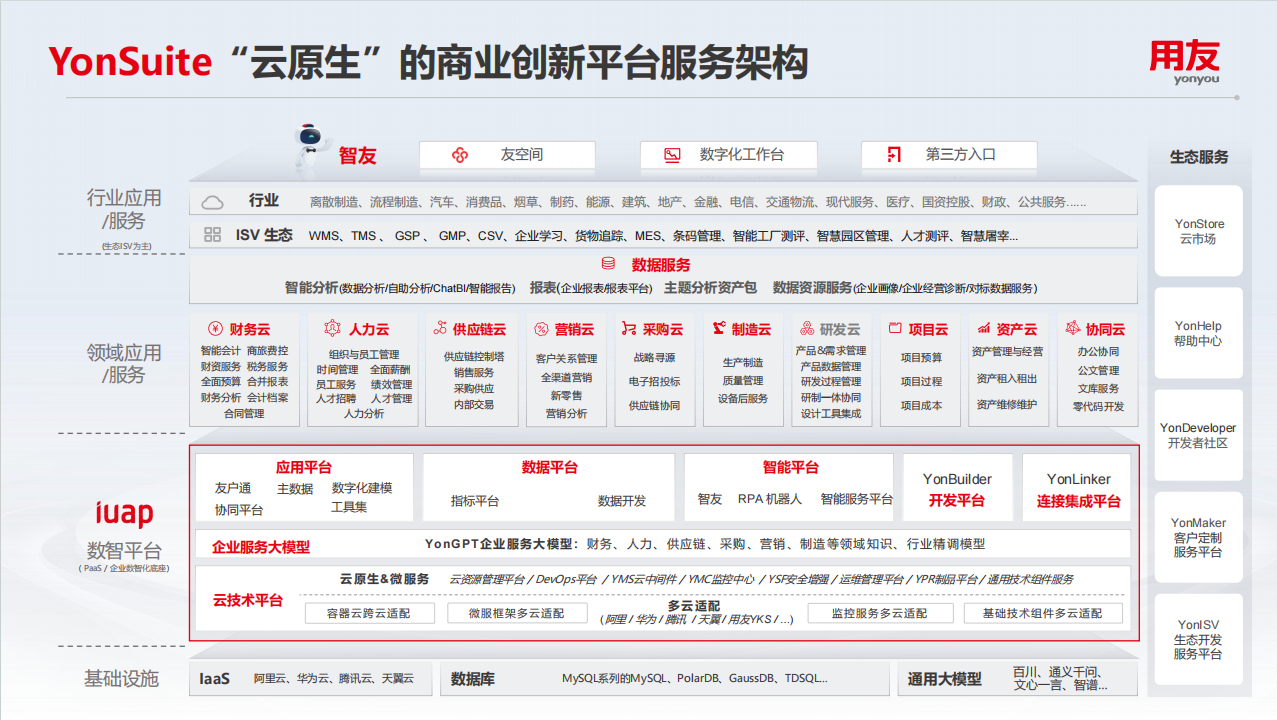This screenshot has width=1277, height=720.
Task: Click the grid icon beside ISV 生态
Action: click(212, 235)
